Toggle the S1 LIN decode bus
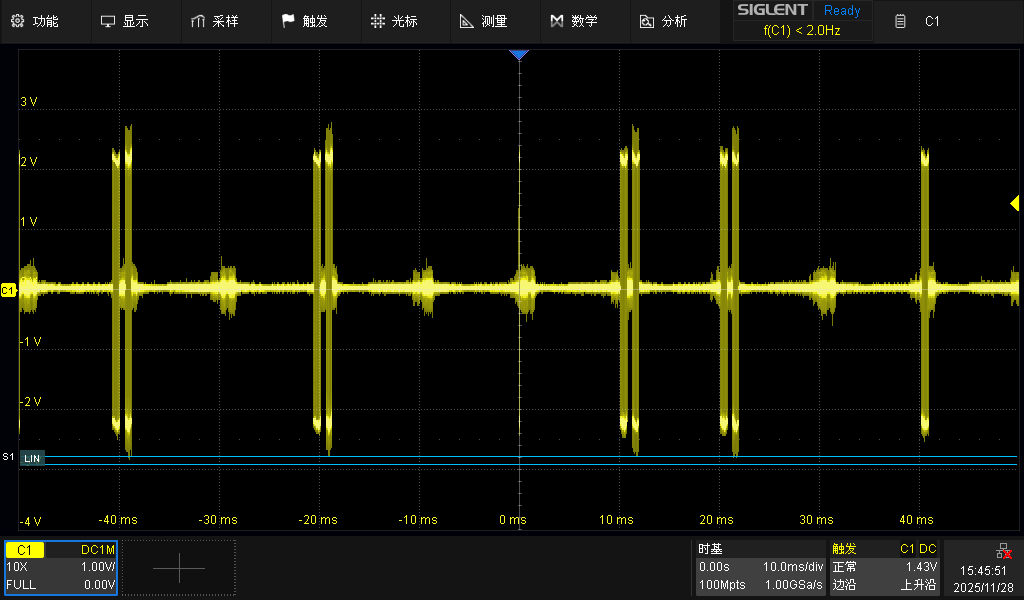The height and width of the screenshot is (600, 1024). pos(31,457)
